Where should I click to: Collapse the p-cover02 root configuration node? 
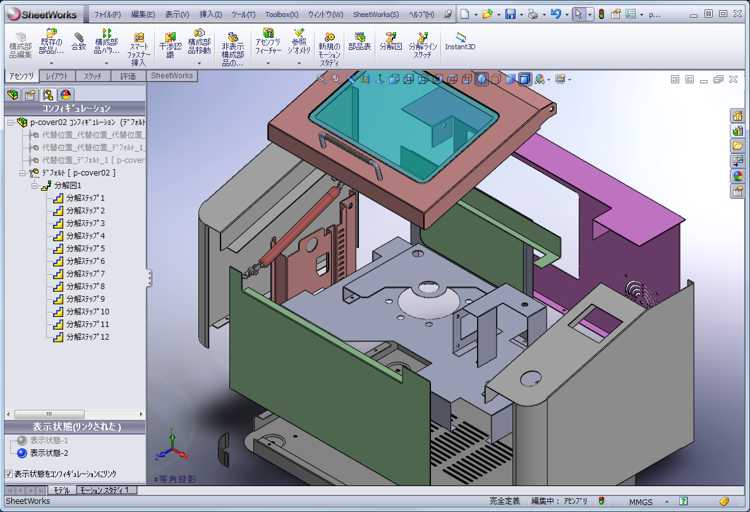10,122
